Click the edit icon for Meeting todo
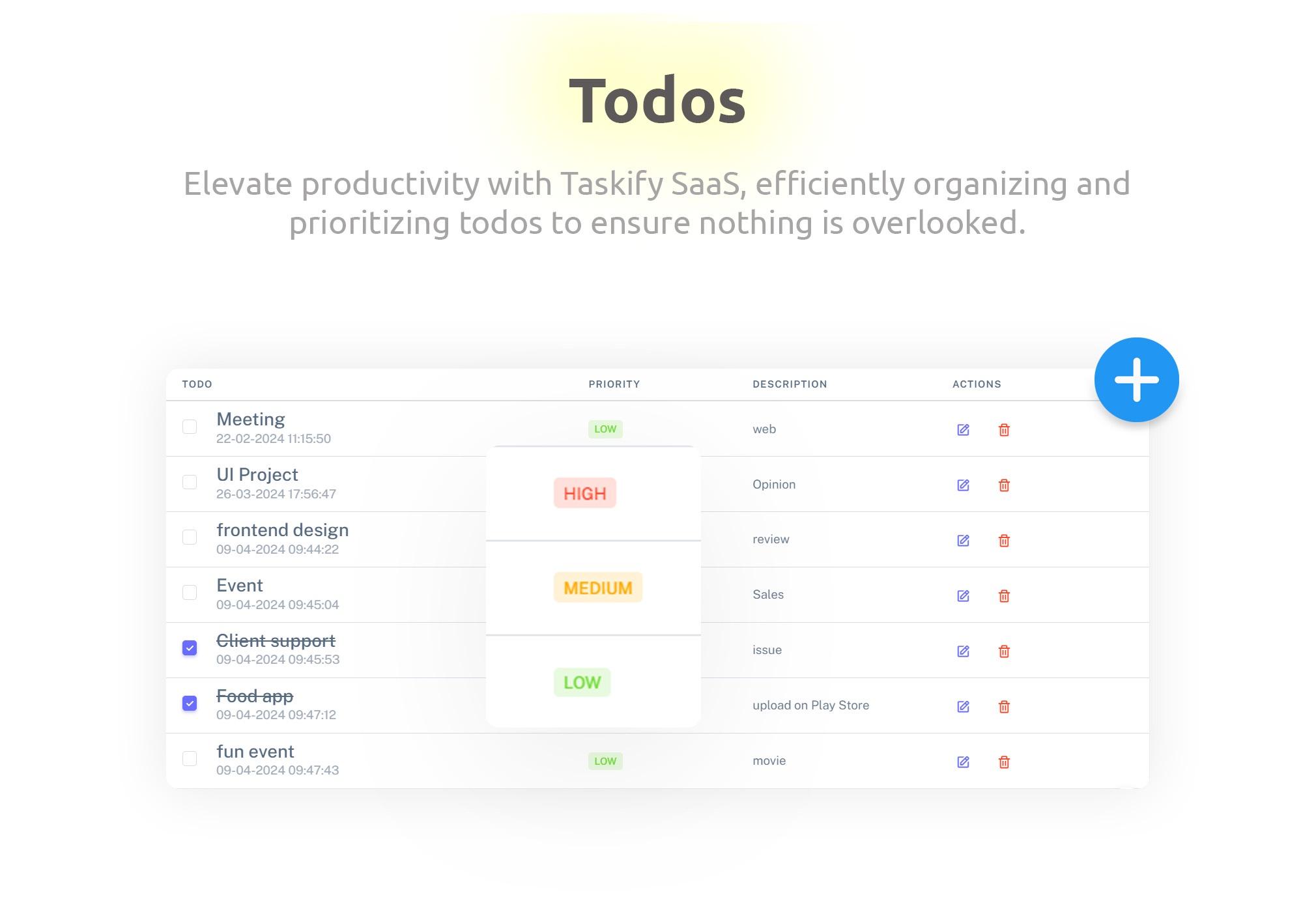The height and width of the screenshot is (912, 1316). point(962,429)
